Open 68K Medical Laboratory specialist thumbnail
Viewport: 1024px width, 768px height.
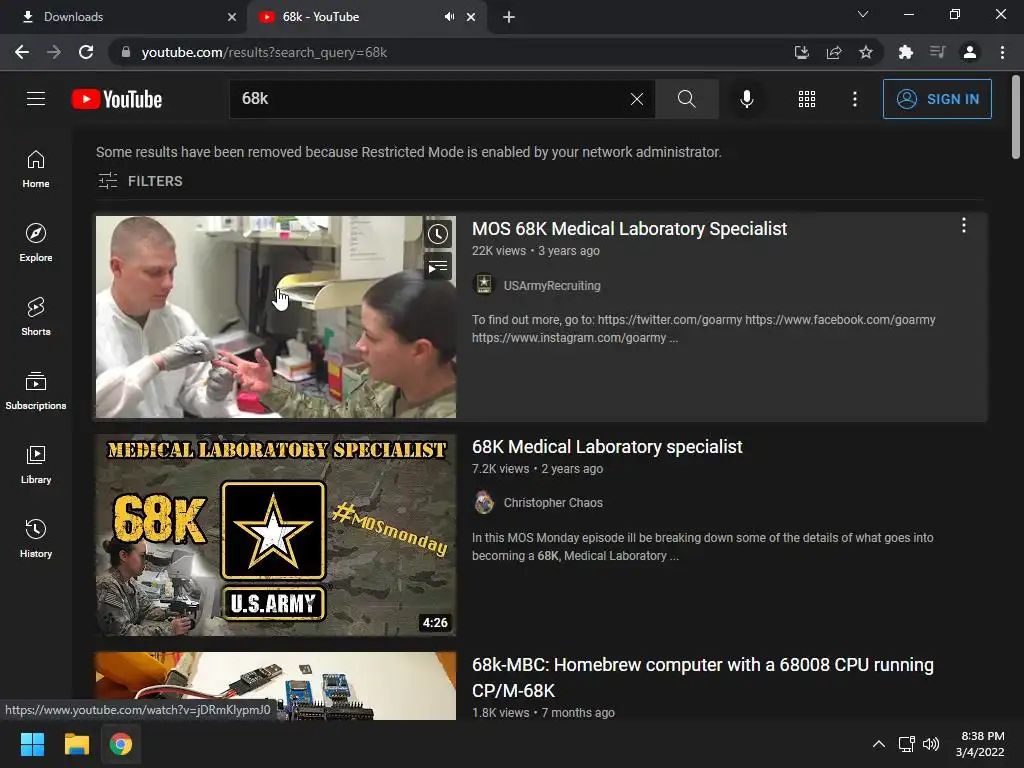coord(276,535)
